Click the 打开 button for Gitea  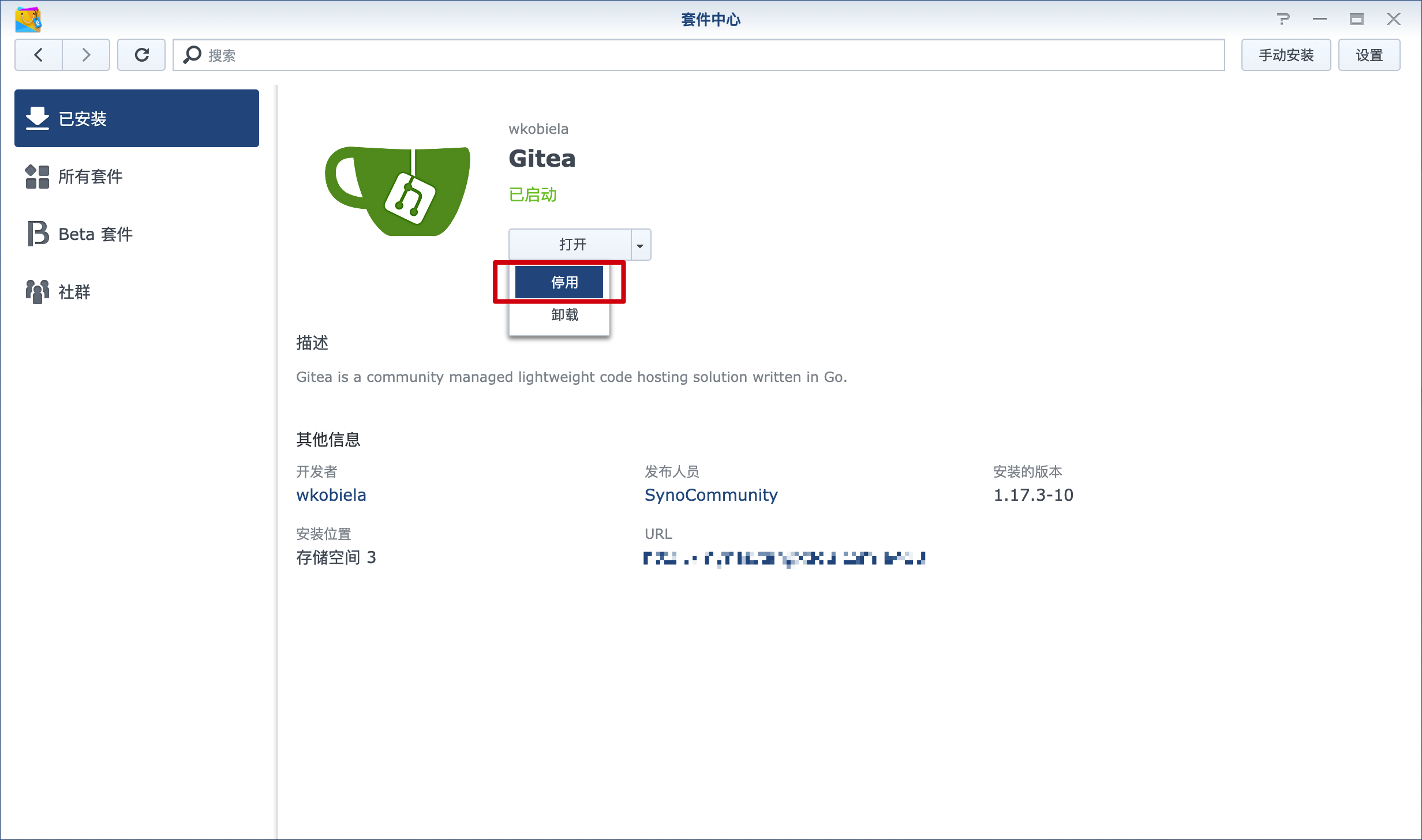coord(570,245)
